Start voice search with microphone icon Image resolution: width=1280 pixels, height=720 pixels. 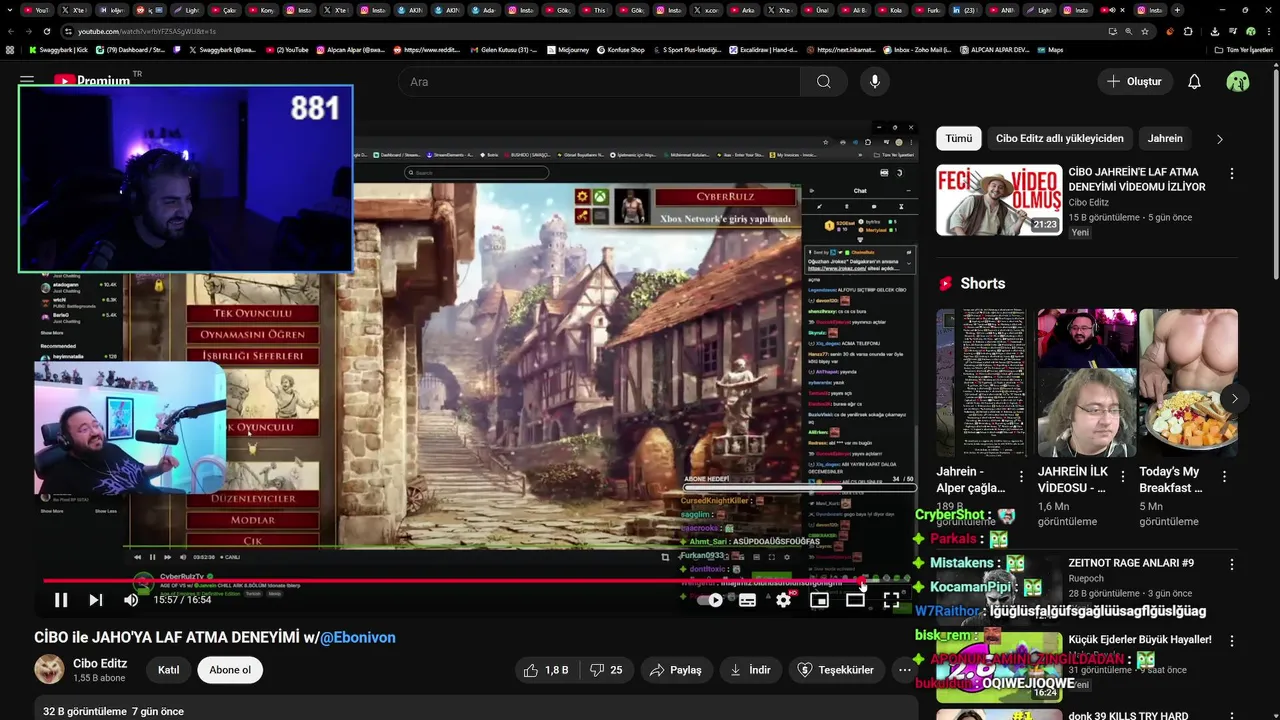[x=875, y=82]
